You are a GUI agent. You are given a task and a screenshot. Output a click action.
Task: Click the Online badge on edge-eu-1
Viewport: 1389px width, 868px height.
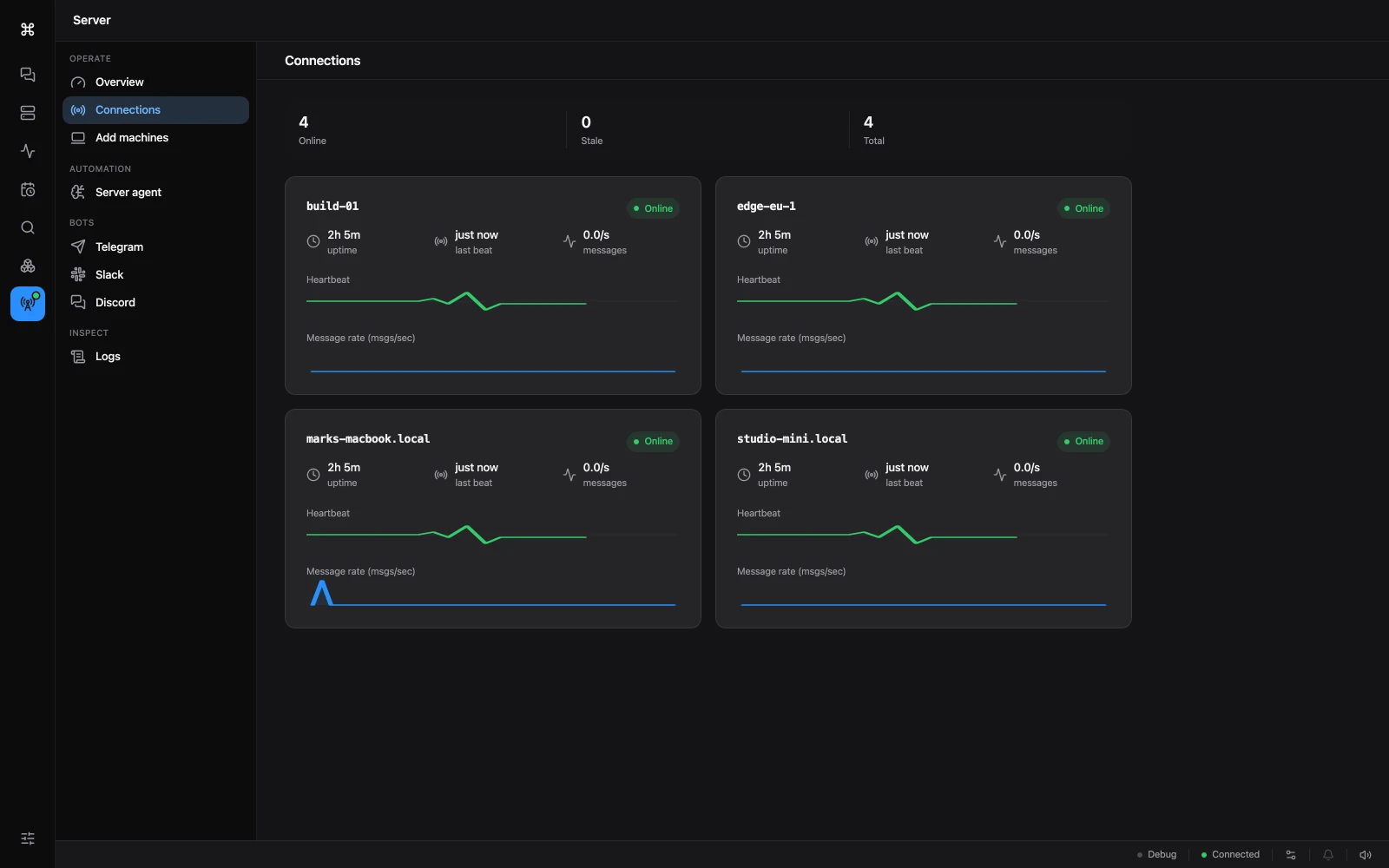click(x=1083, y=208)
